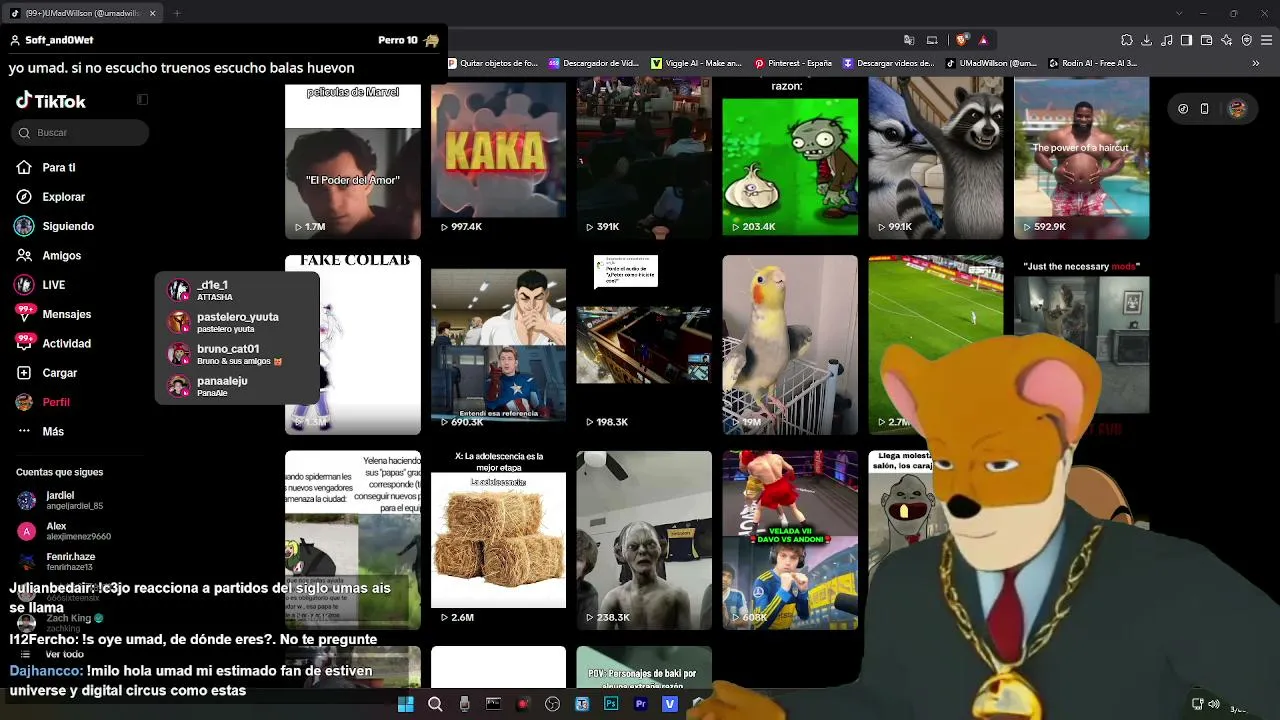
Task: Open the profile avatar menu
Action: click(1237, 109)
